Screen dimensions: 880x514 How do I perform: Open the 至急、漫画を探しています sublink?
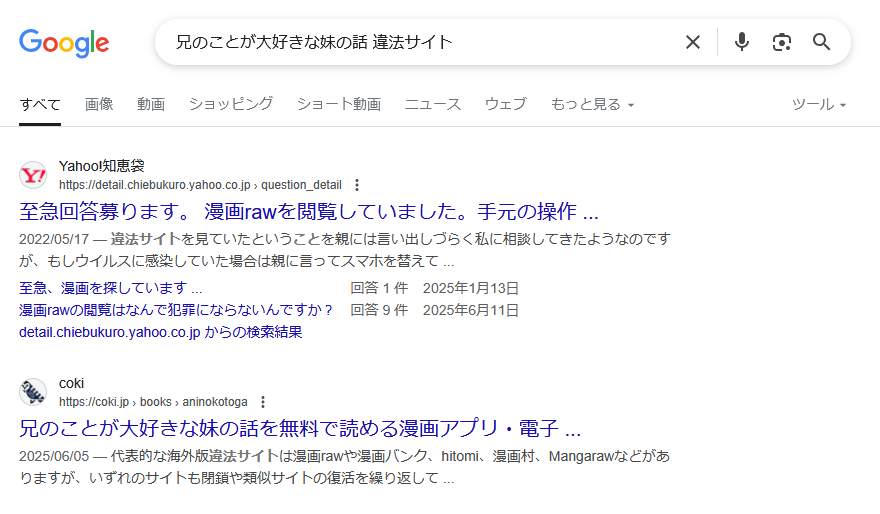click(x=111, y=288)
